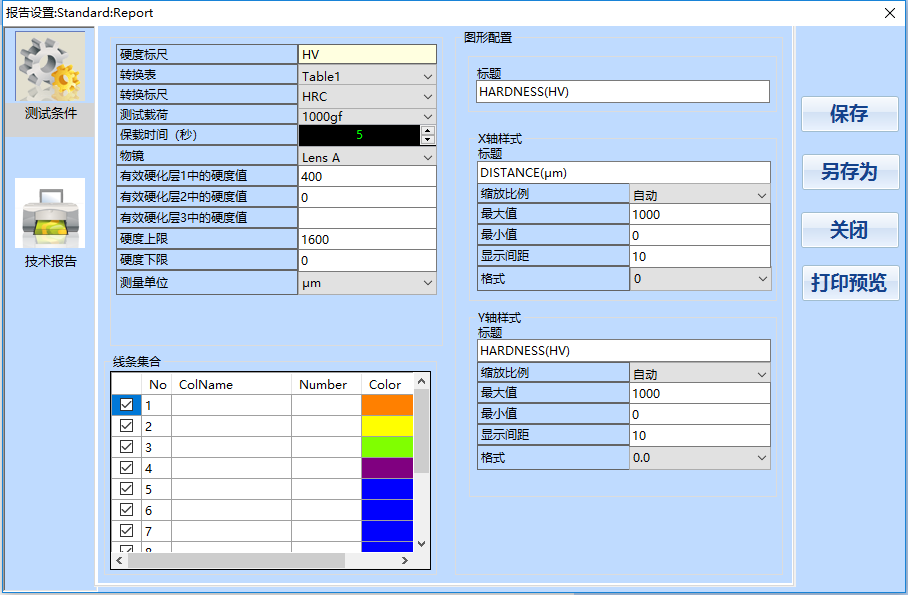Decrease 保载时间 with the down arrow
The width and height of the screenshot is (908, 595).
pyautogui.click(x=428, y=141)
